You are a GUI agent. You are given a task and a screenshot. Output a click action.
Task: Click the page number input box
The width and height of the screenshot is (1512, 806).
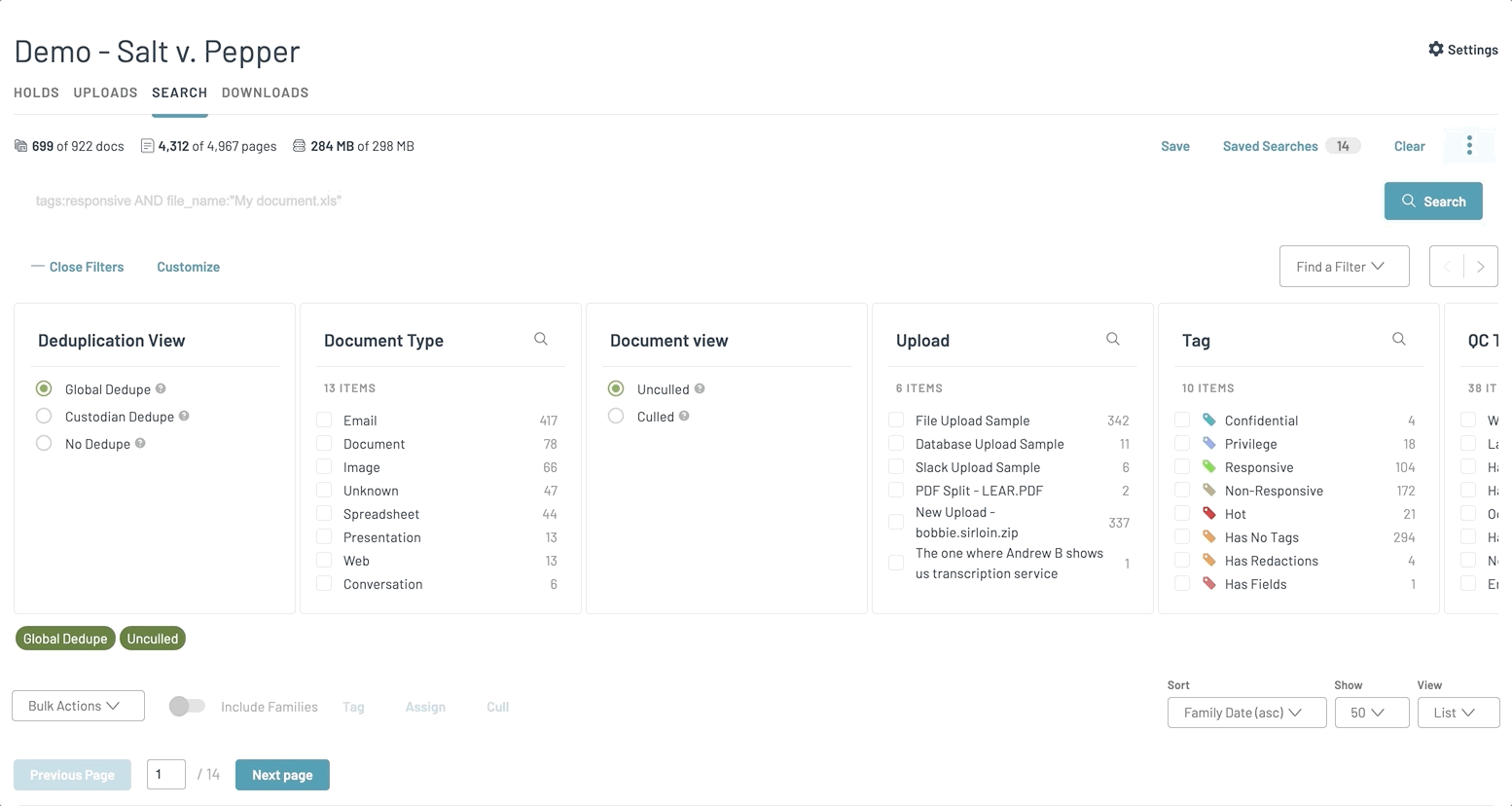tap(165, 775)
